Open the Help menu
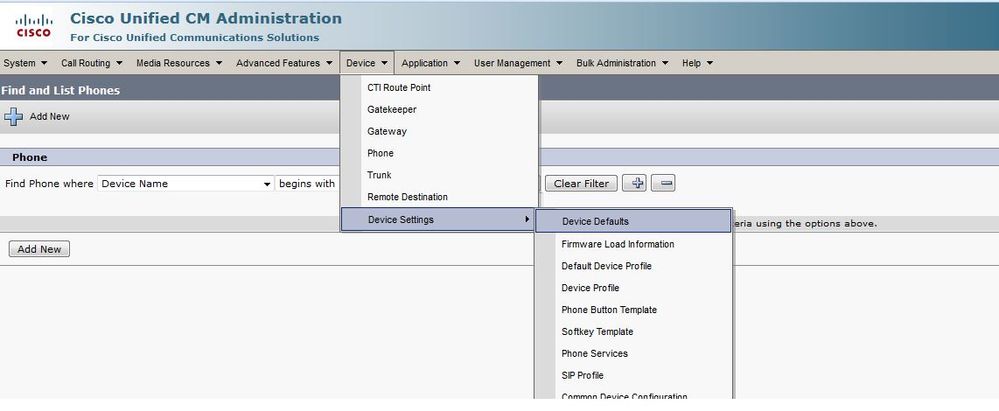Image resolution: width=999 pixels, height=411 pixels. click(x=697, y=63)
